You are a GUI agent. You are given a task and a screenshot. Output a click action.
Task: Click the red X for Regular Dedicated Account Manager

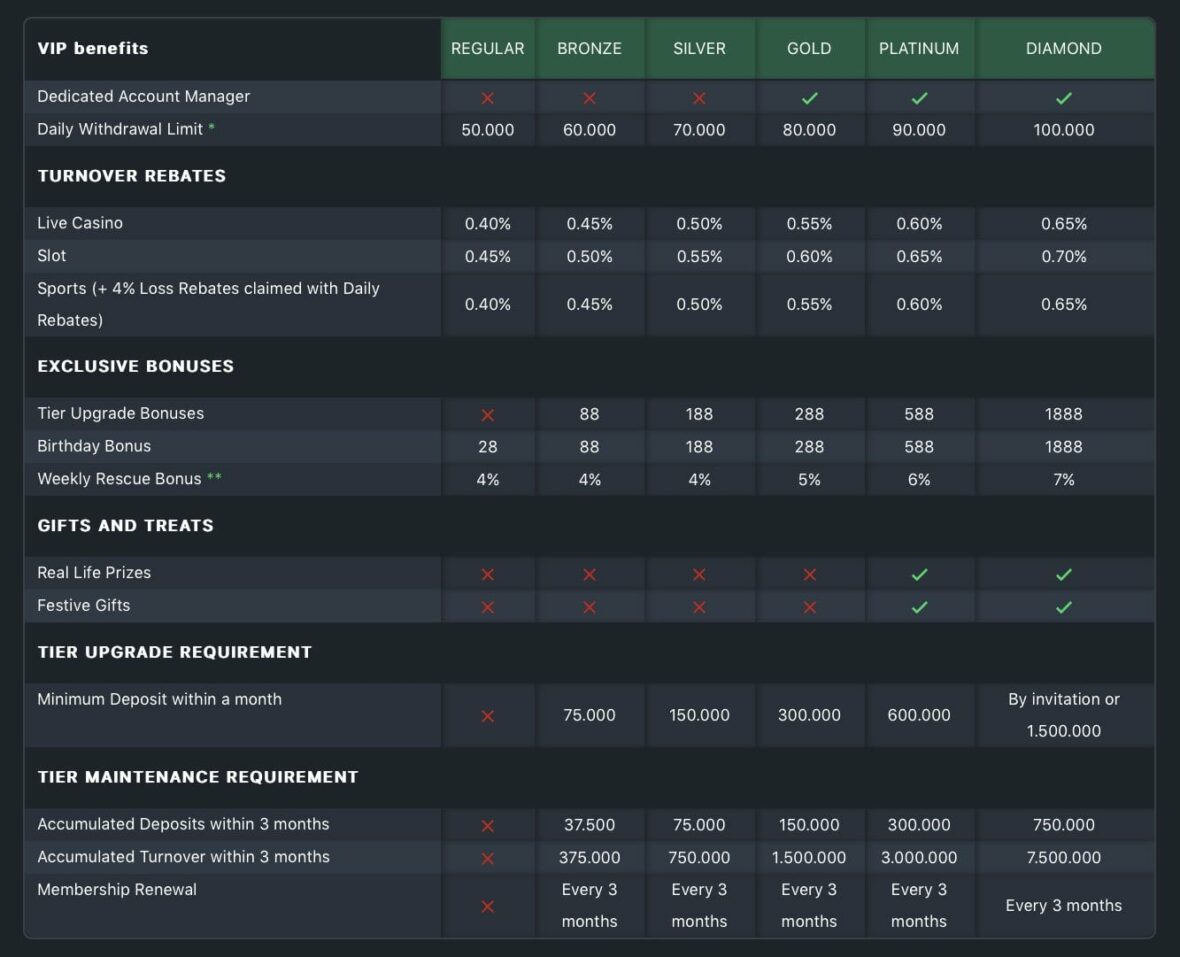tap(488, 98)
